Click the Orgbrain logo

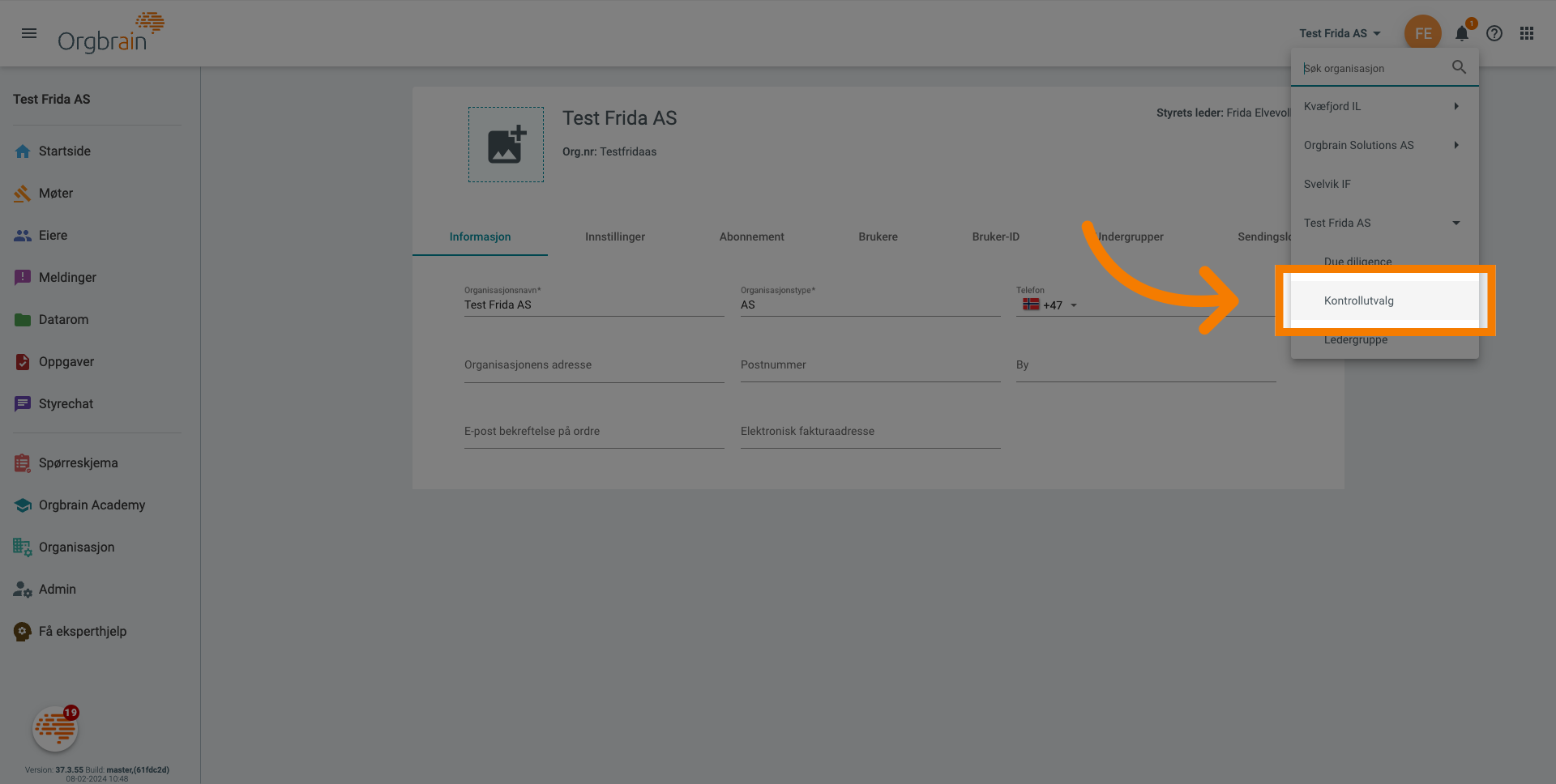pos(111,33)
